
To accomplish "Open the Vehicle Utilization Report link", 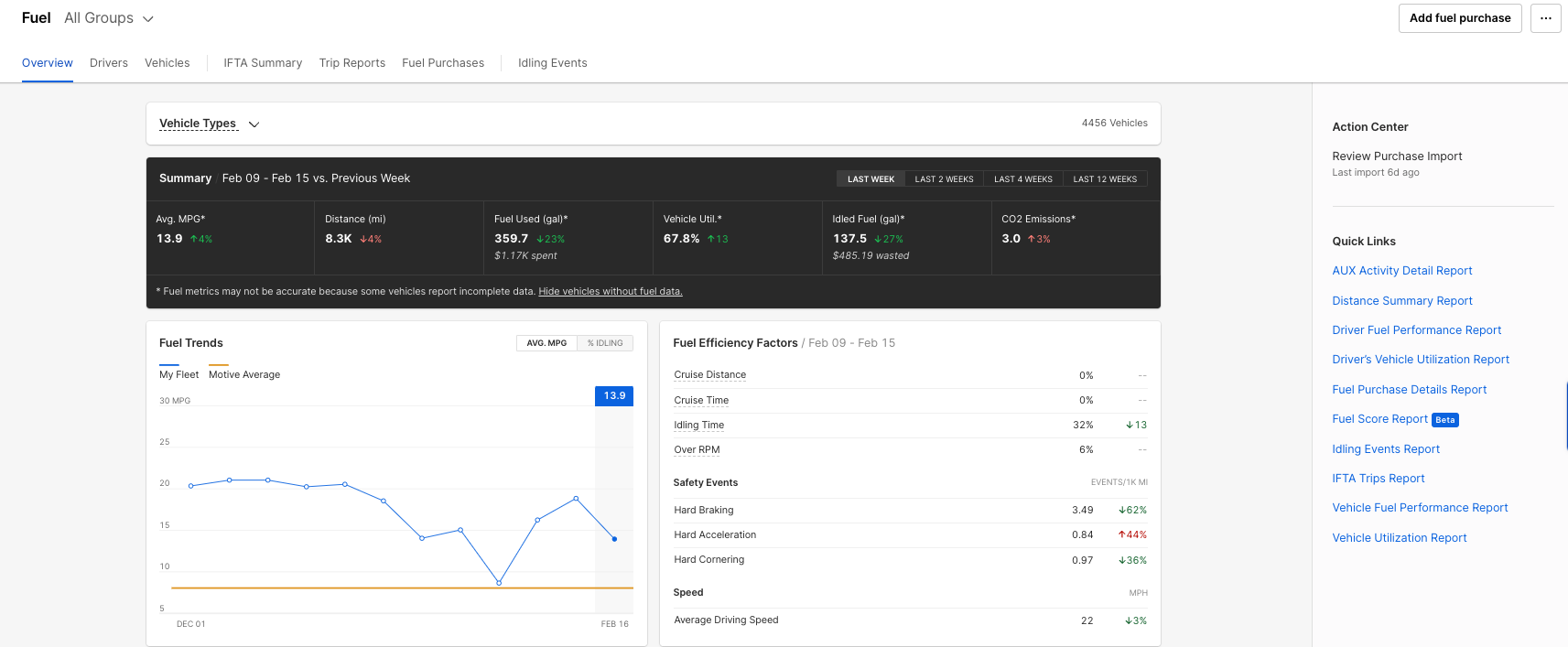I will 1399,538.
